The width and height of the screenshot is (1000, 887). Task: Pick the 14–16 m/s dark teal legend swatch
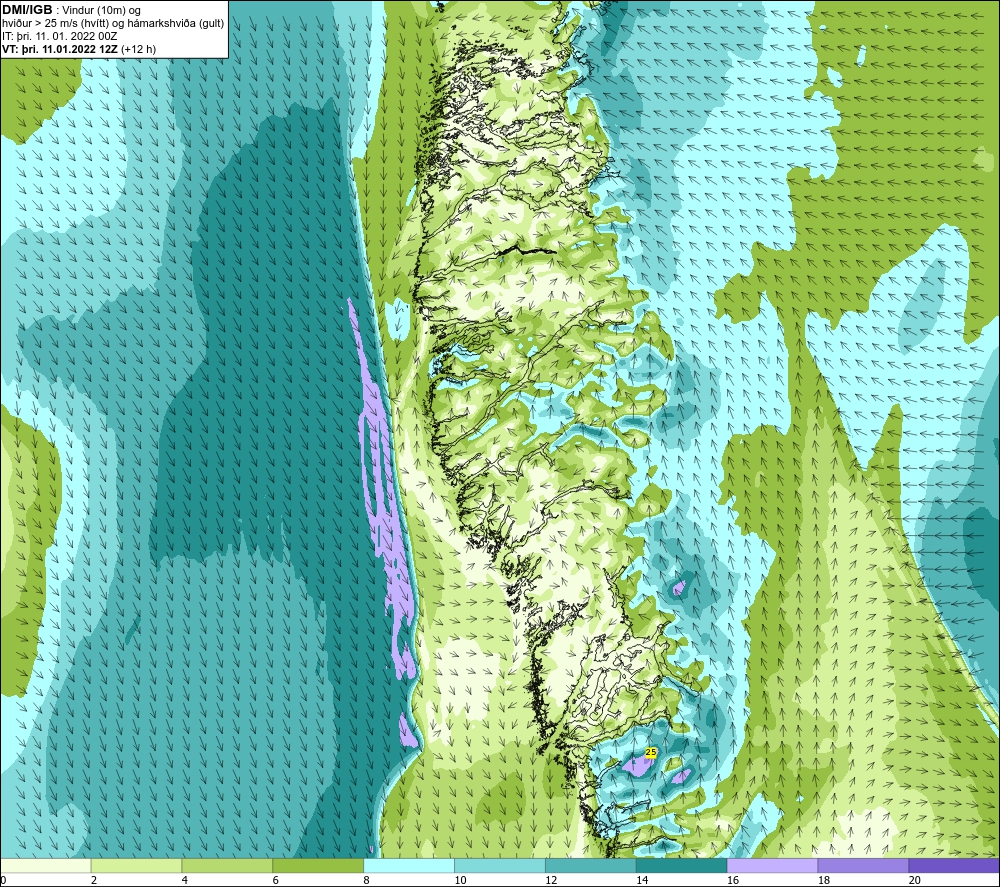click(x=682, y=865)
